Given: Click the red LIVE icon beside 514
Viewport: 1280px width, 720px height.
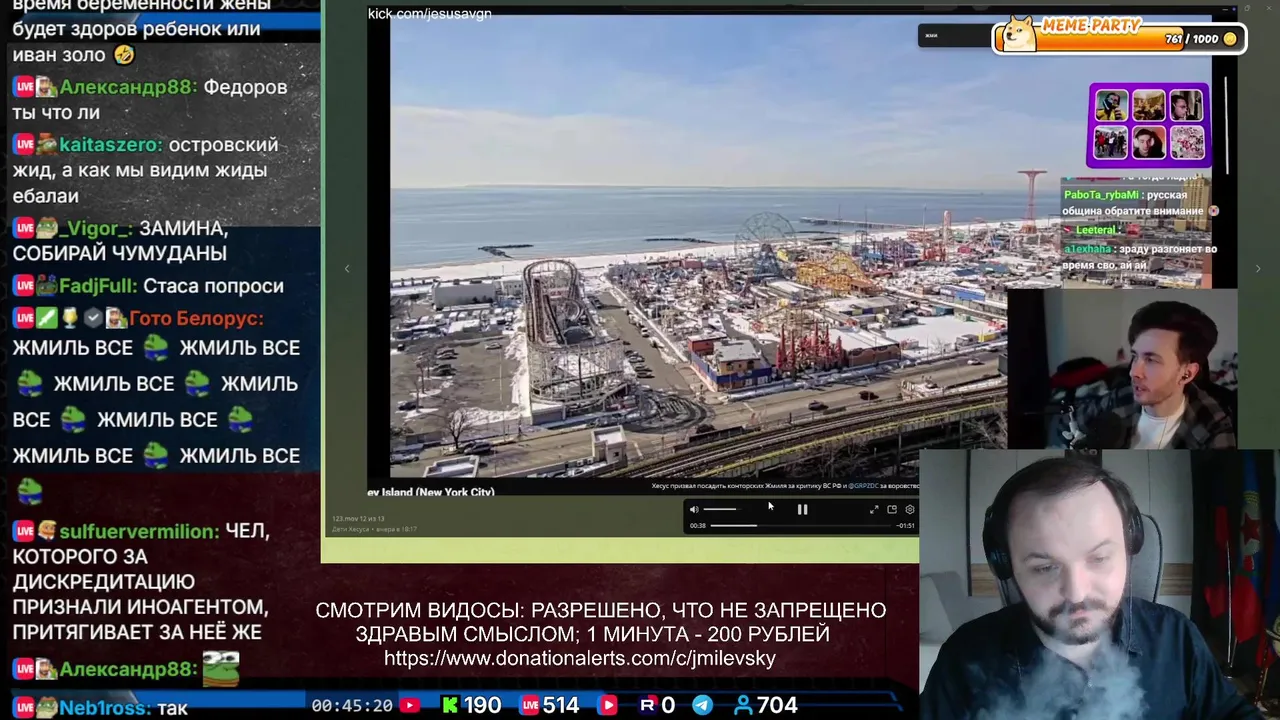Looking at the screenshot, I should tap(529, 705).
